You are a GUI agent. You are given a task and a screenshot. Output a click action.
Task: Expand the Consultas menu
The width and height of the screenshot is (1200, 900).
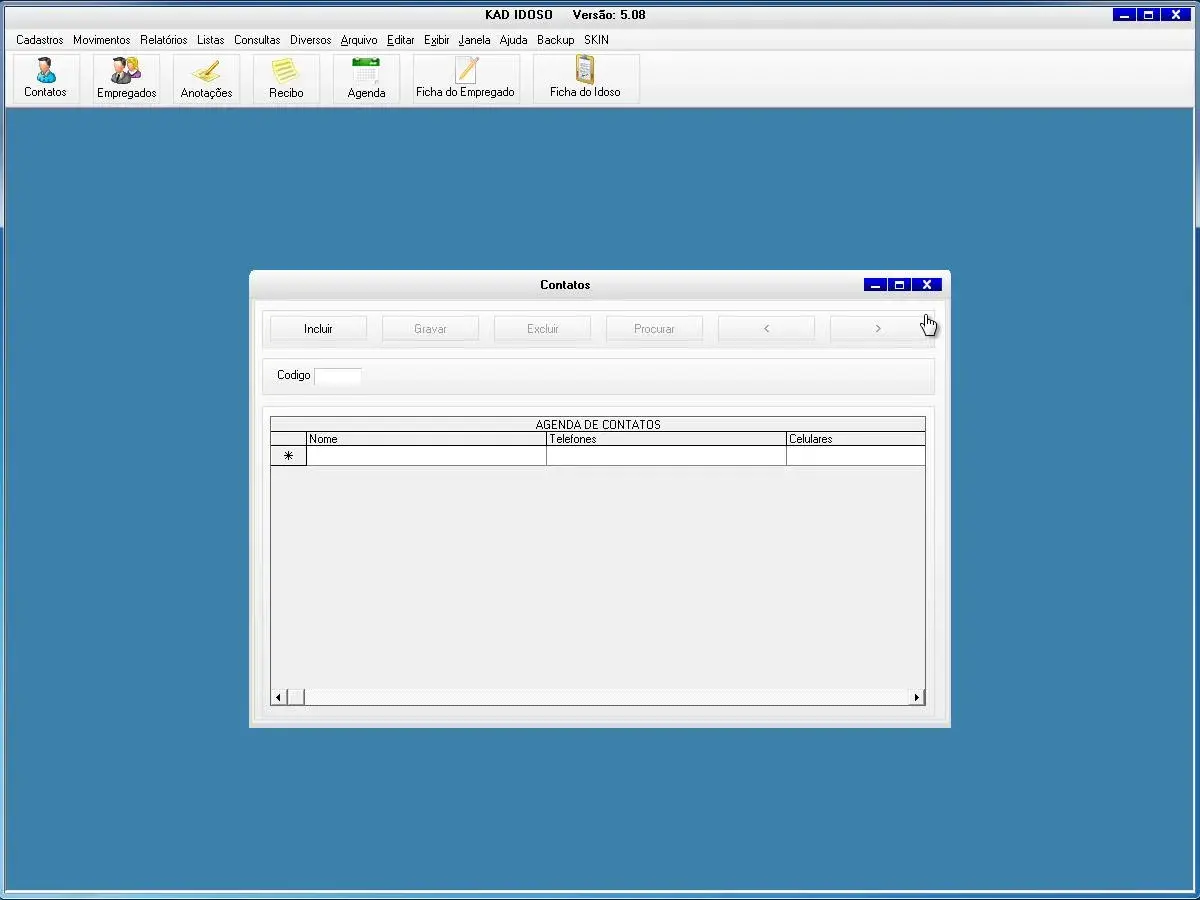(x=257, y=40)
